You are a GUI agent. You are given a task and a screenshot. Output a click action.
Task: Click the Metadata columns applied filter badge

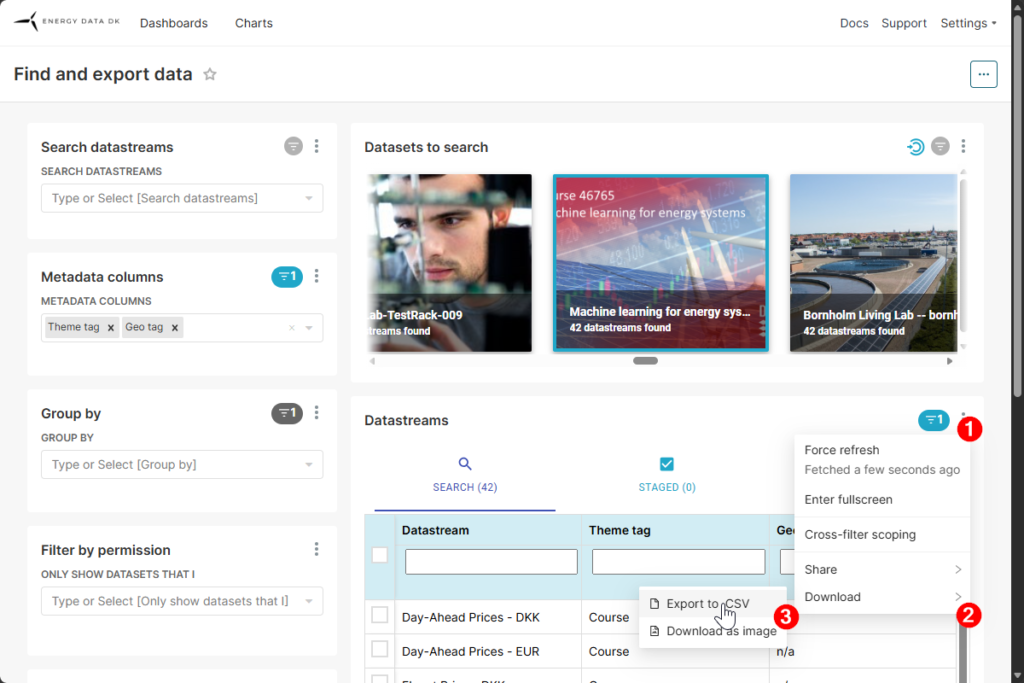coord(287,277)
